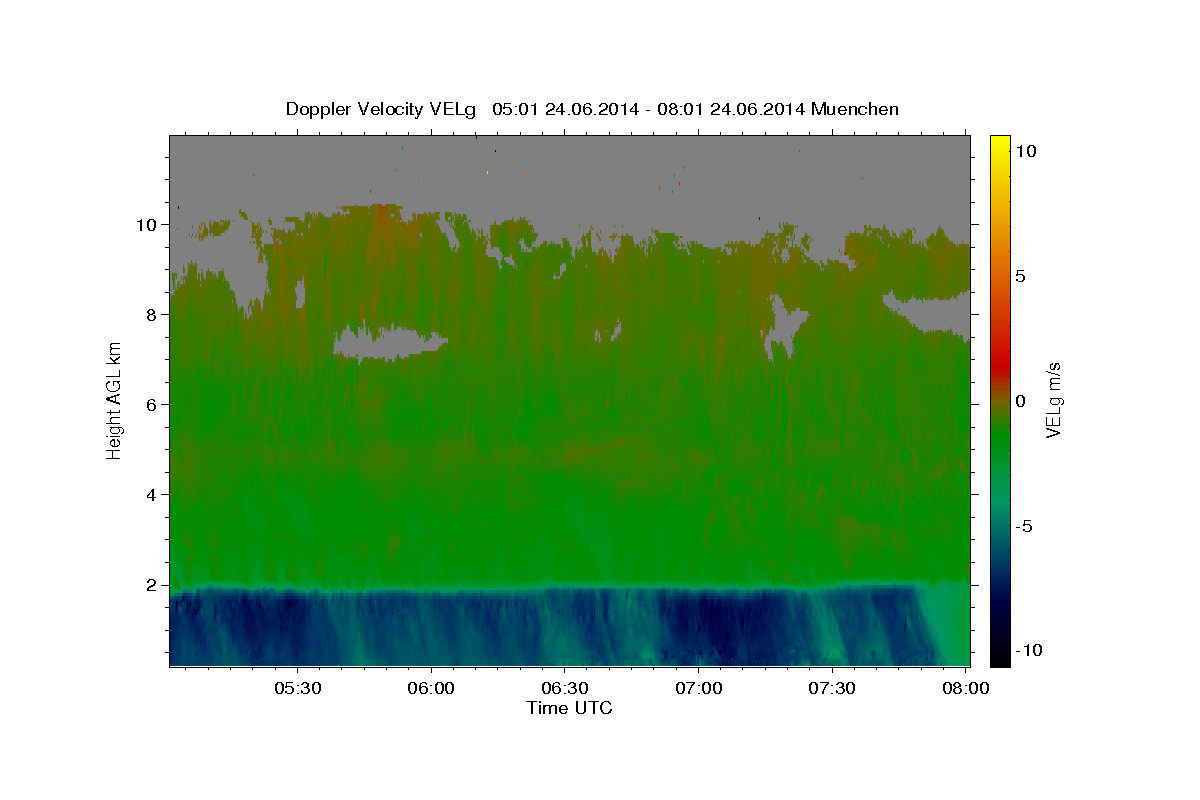Click the height tick label 6

[153, 405]
